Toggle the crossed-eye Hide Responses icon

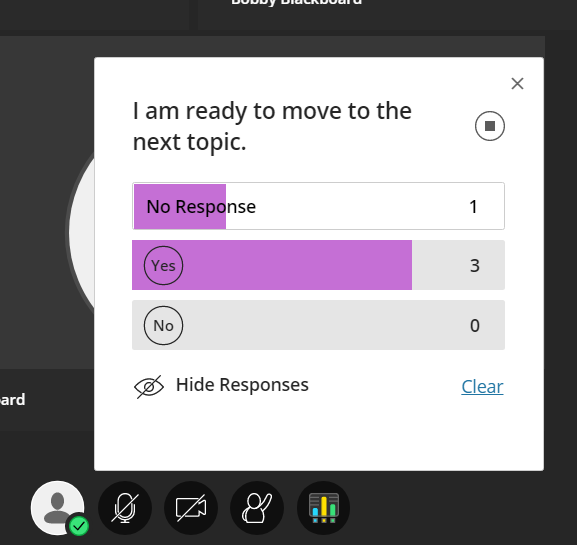pyautogui.click(x=149, y=387)
